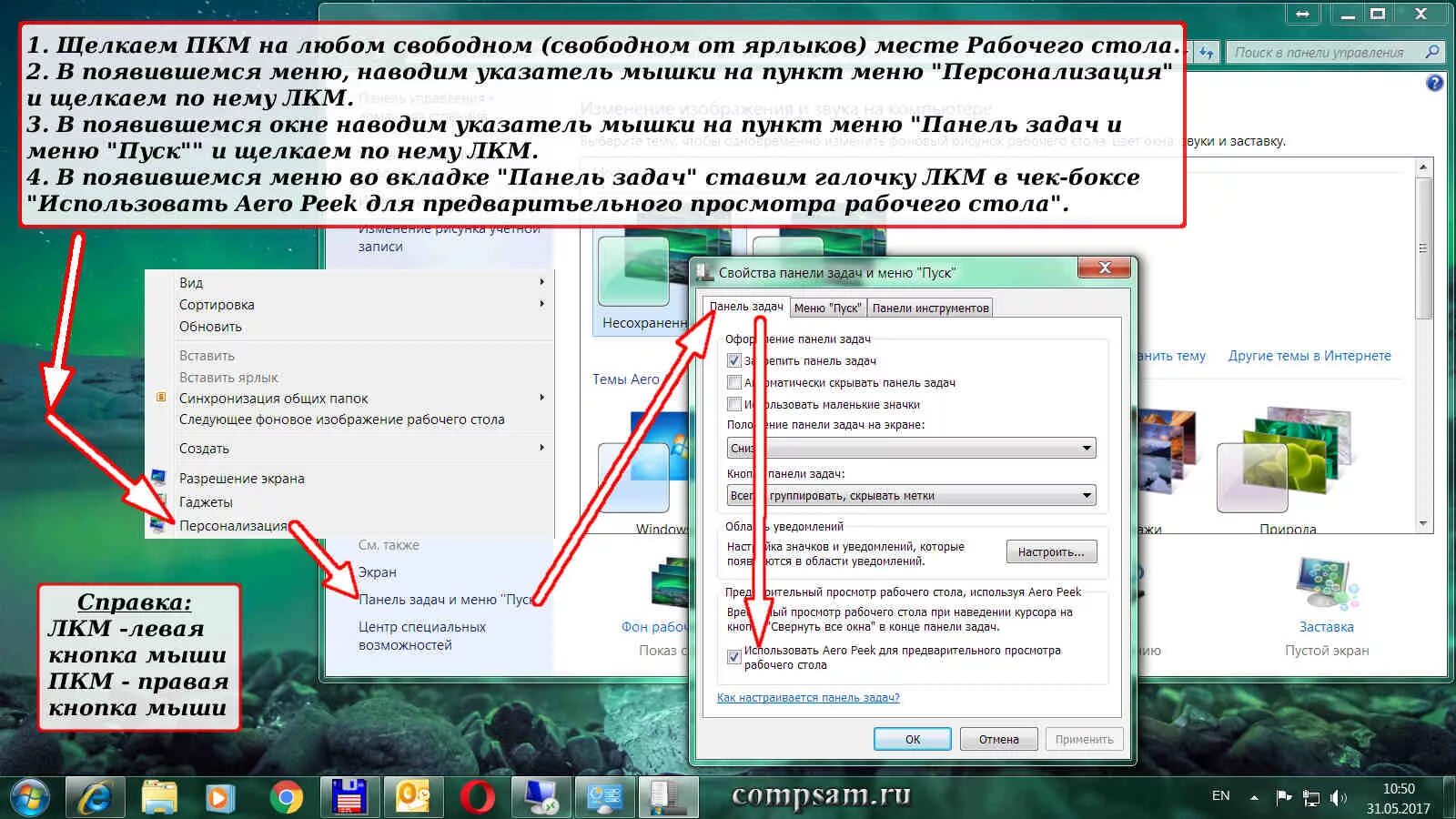1456x819 pixels.
Task: Select Панель задач tab
Action: coord(746,307)
